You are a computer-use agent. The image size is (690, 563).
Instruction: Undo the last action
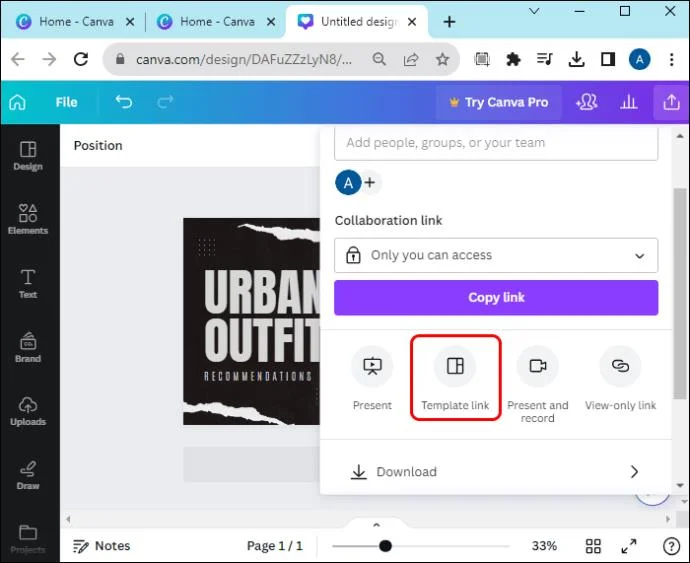coord(124,102)
